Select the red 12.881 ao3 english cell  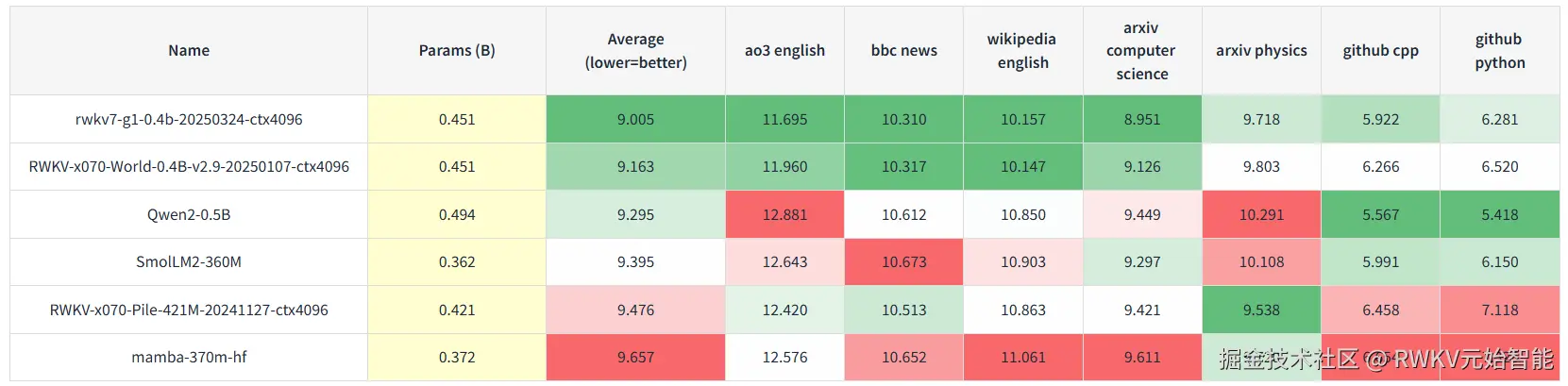tap(784, 215)
